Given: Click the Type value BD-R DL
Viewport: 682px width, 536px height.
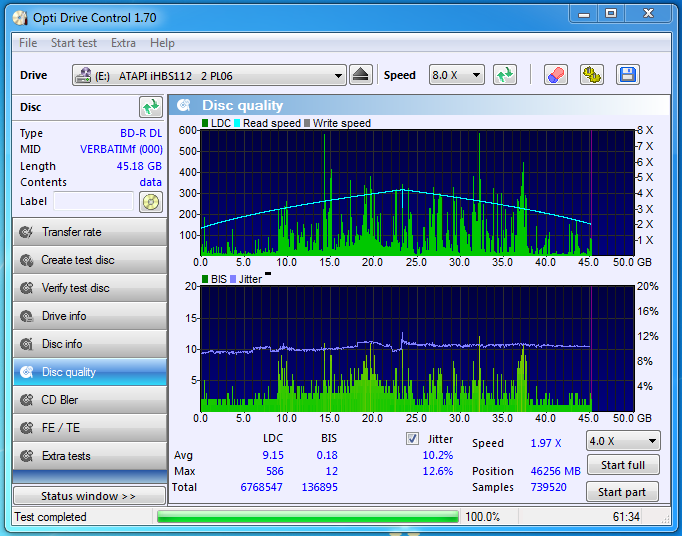Looking at the screenshot, I should (141, 133).
